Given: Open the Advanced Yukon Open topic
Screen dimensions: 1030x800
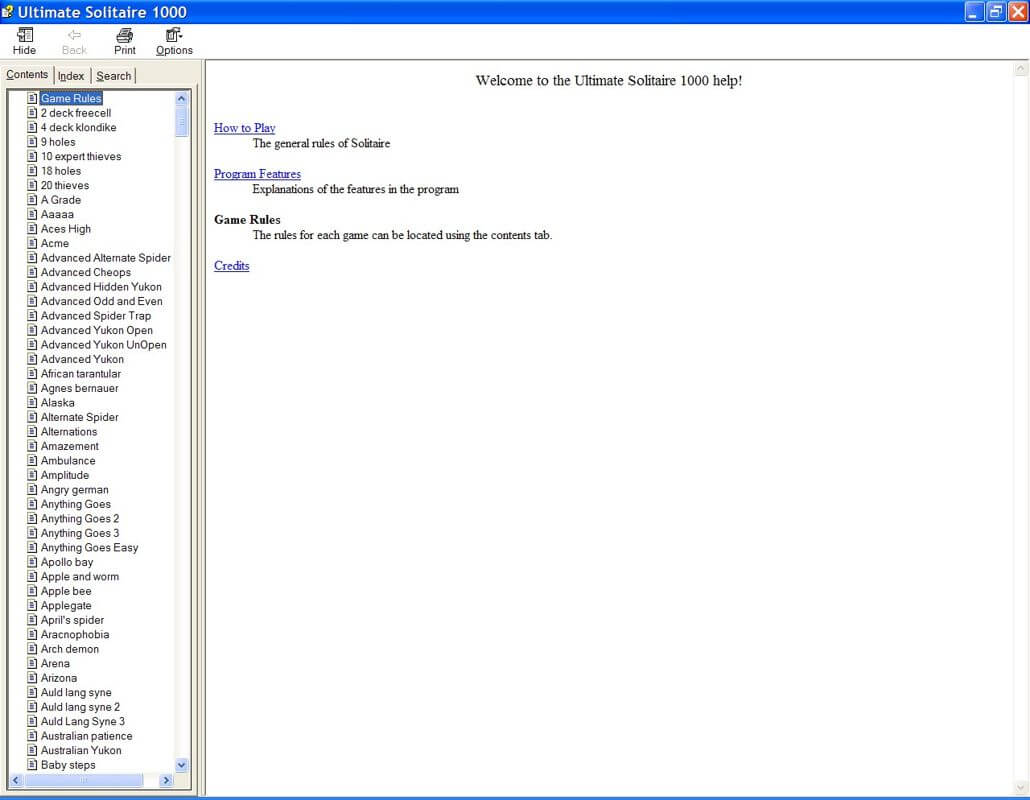Looking at the screenshot, I should (x=97, y=330).
